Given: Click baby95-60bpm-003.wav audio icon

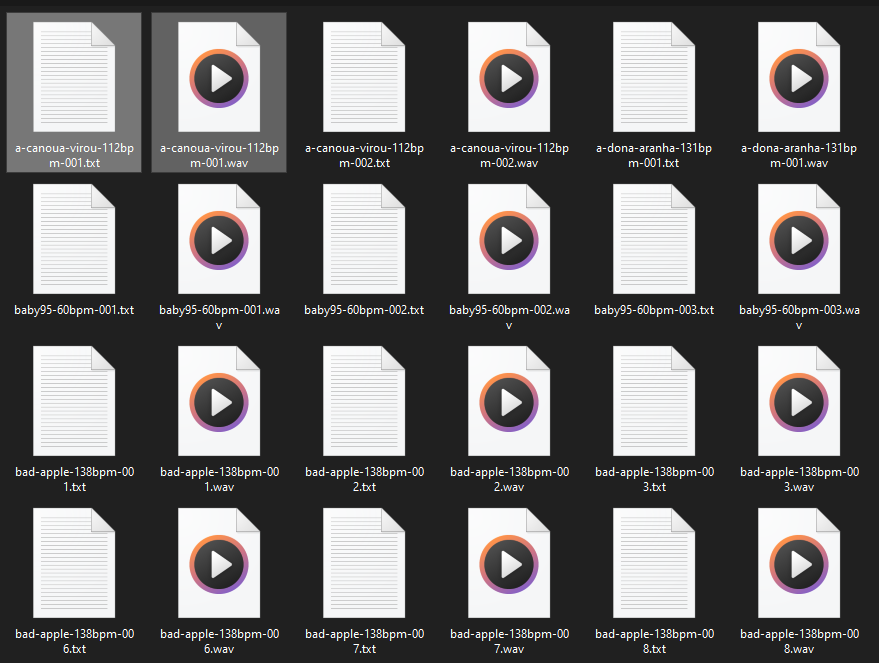Looking at the screenshot, I should [x=799, y=239].
